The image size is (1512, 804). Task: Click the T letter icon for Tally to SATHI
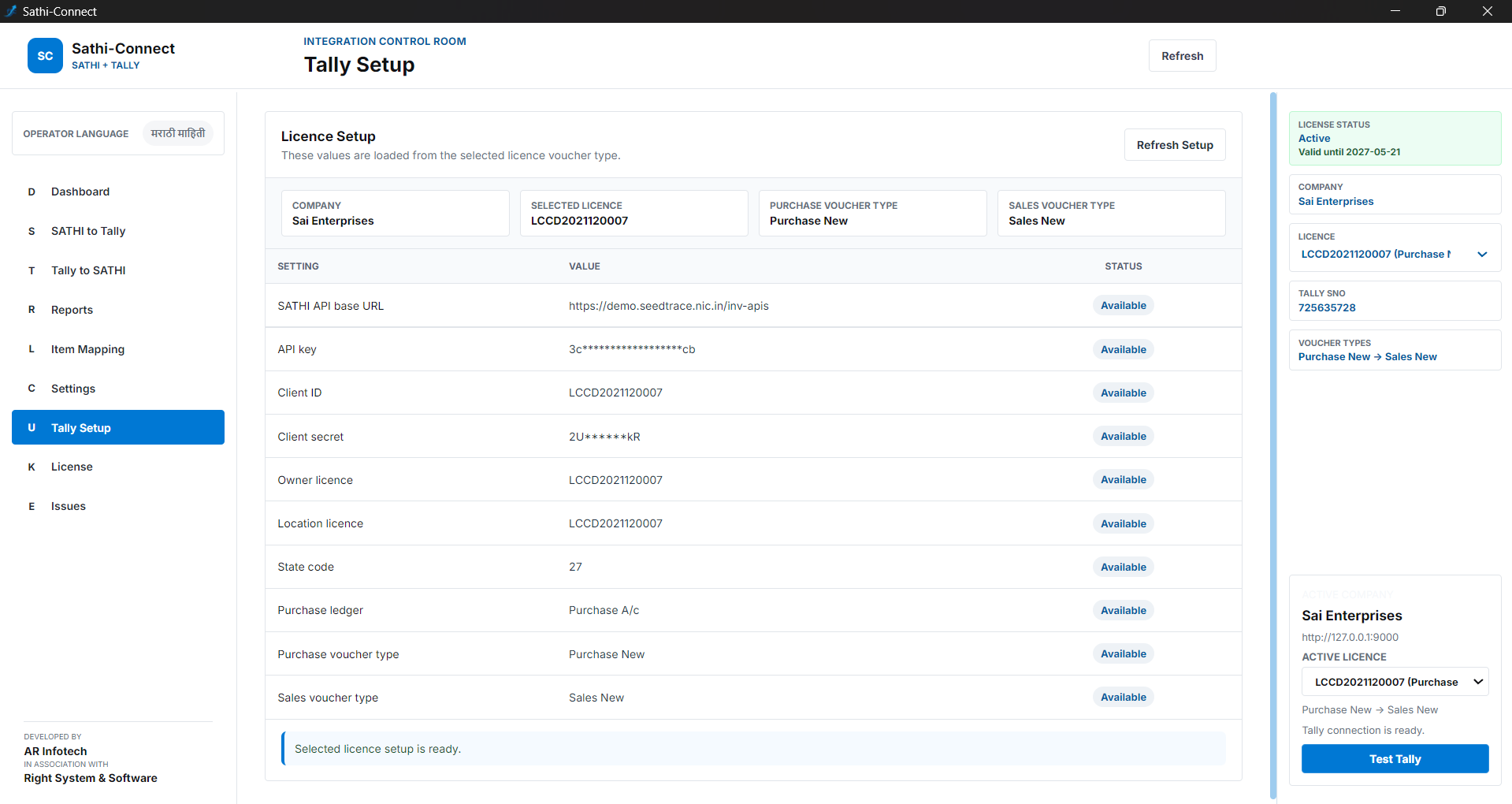32,270
